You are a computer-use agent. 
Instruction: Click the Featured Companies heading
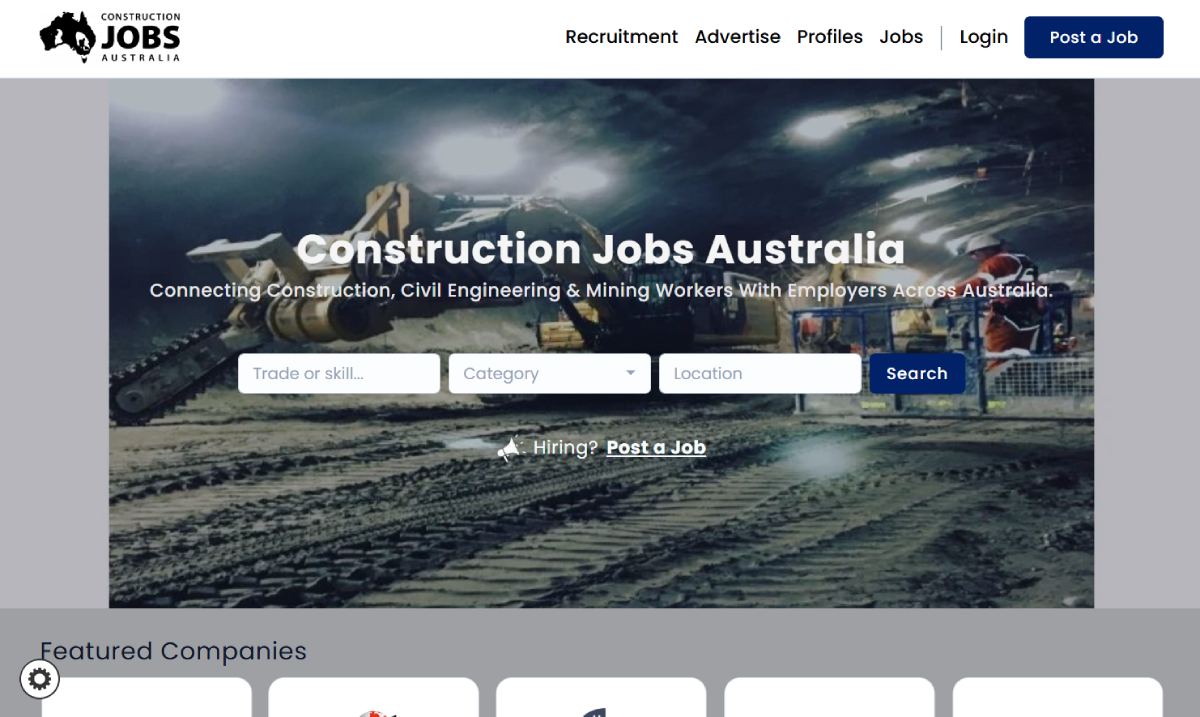coord(173,651)
